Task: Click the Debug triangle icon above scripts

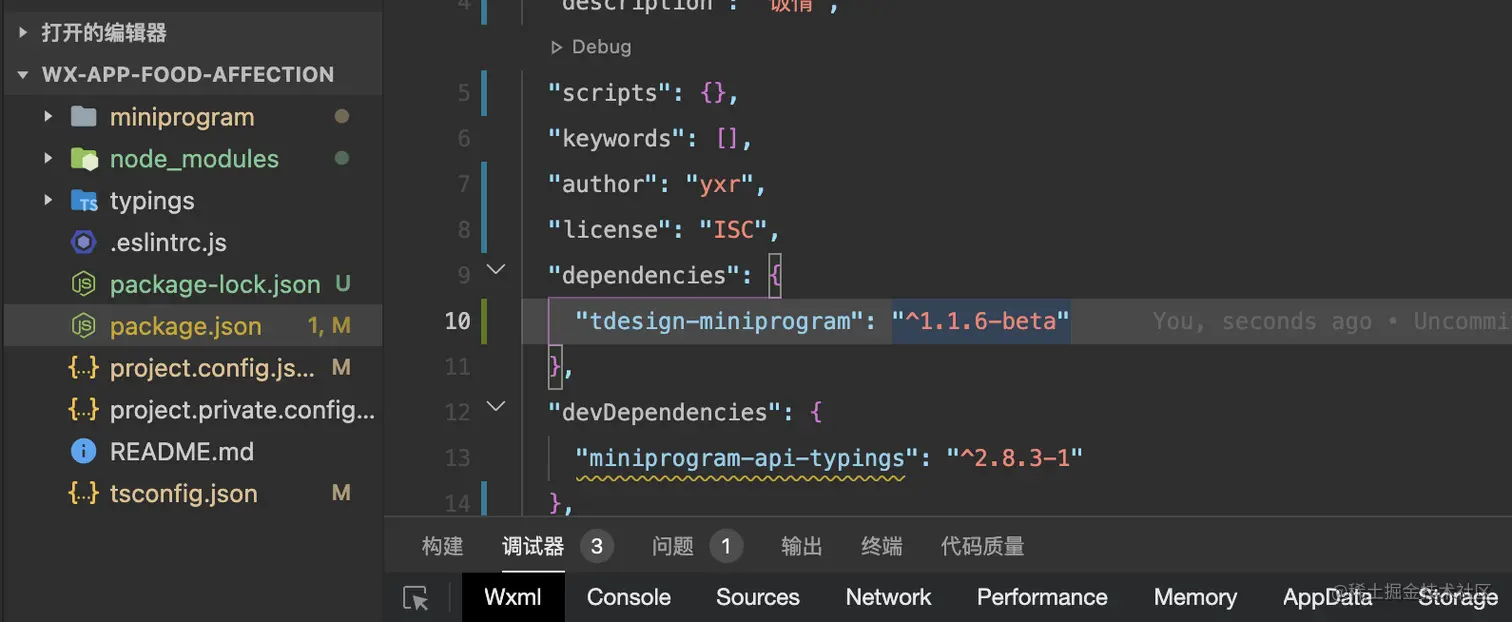Action: pyautogui.click(x=557, y=47)
